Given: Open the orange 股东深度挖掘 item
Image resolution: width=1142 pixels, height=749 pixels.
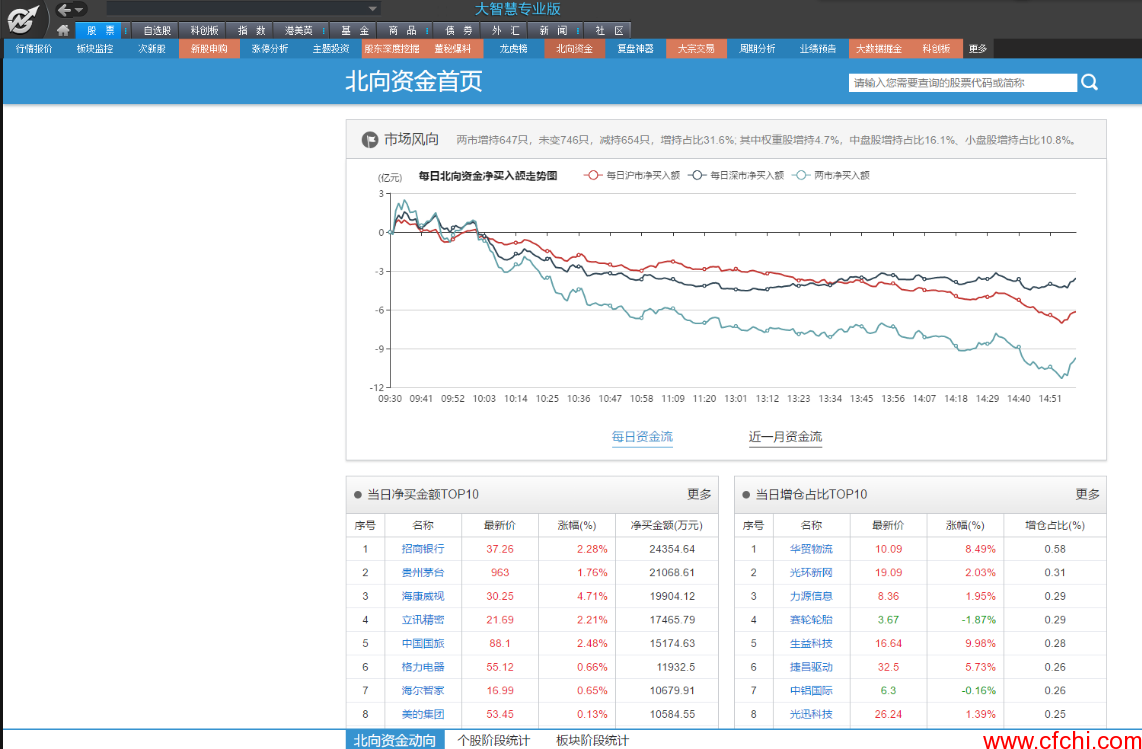Looking at the screenshot, I should tap(392, 49).
